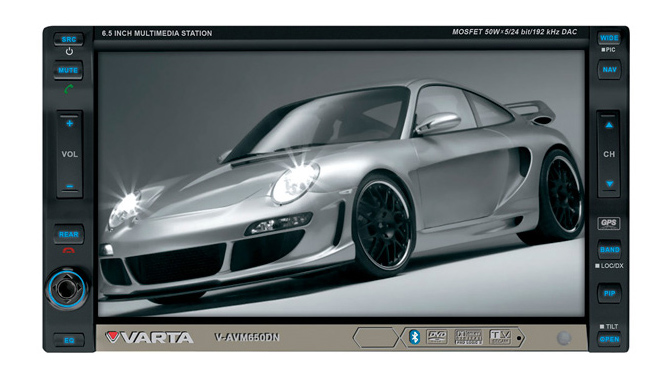The image size is (669, 373).
Task: Toggle picture-in-picture with PIP button
Action: [x=609, y=293]
